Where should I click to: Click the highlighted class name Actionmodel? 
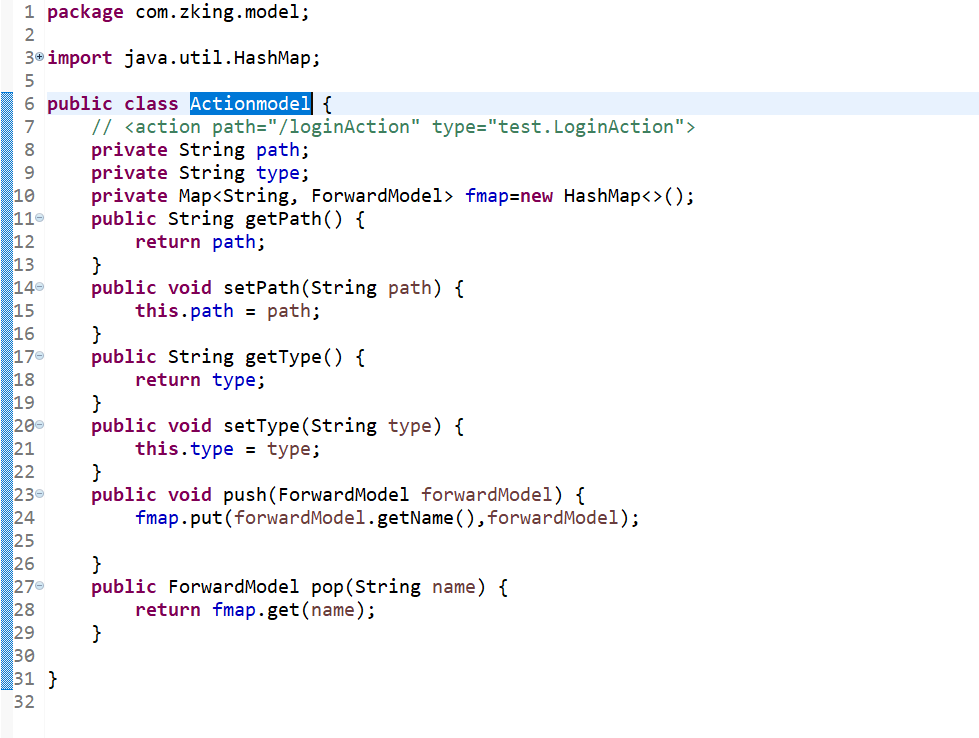250,104
